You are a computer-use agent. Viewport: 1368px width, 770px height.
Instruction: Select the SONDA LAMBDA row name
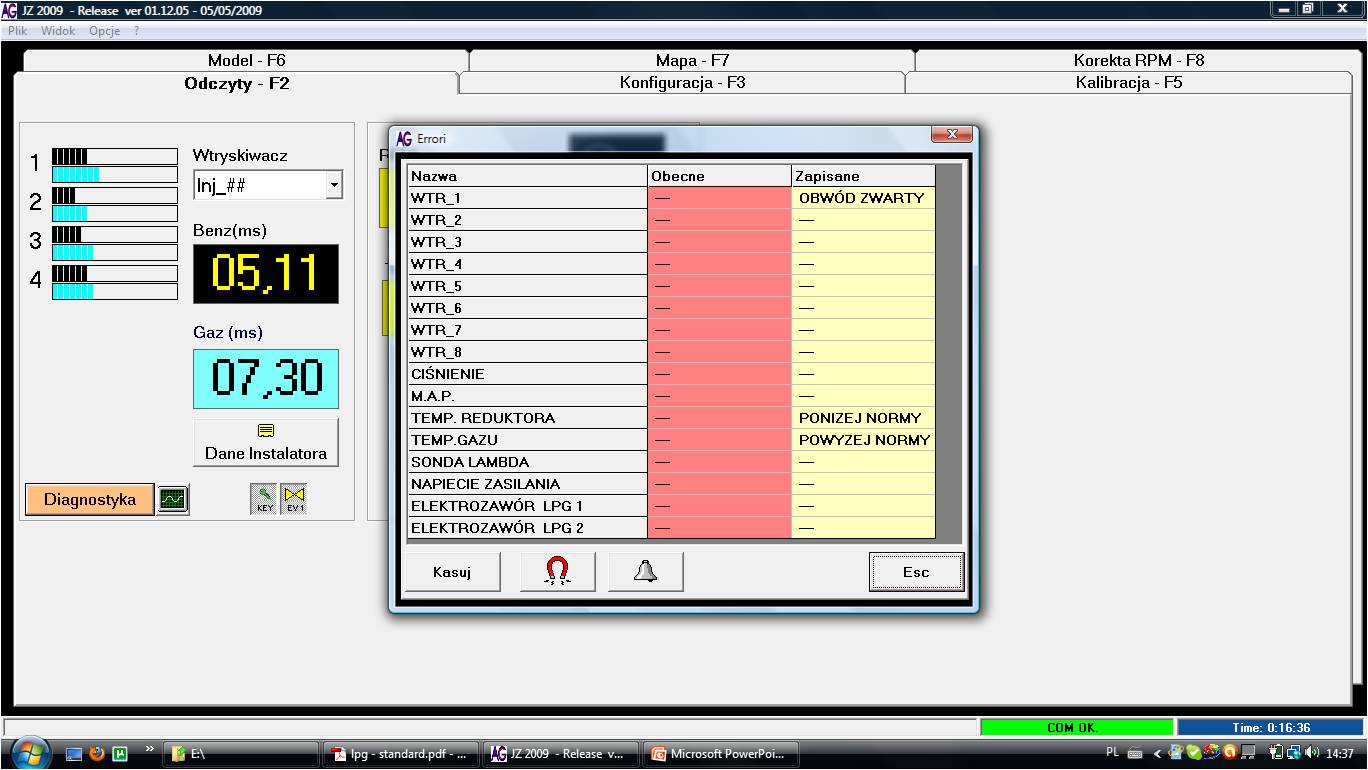(x=528, y=462)
